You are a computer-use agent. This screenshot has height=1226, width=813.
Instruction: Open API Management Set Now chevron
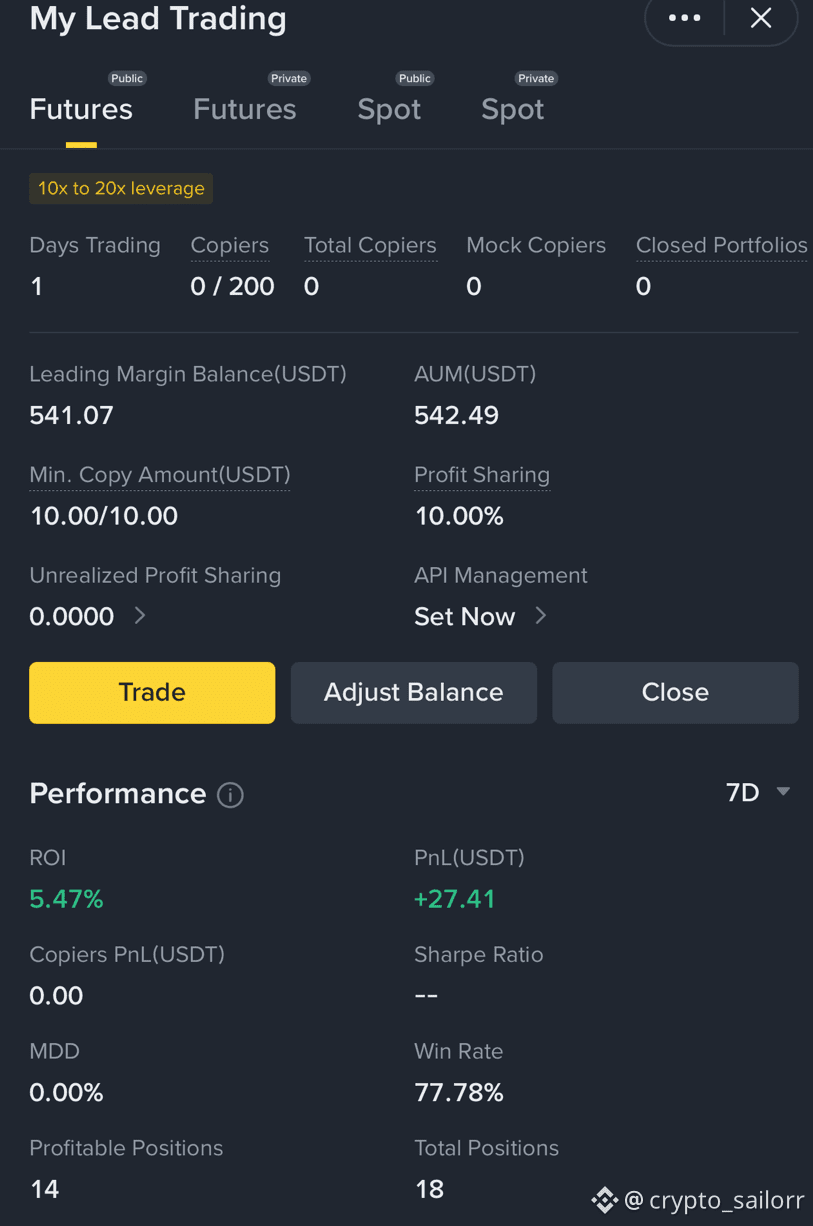click(540, 616)
